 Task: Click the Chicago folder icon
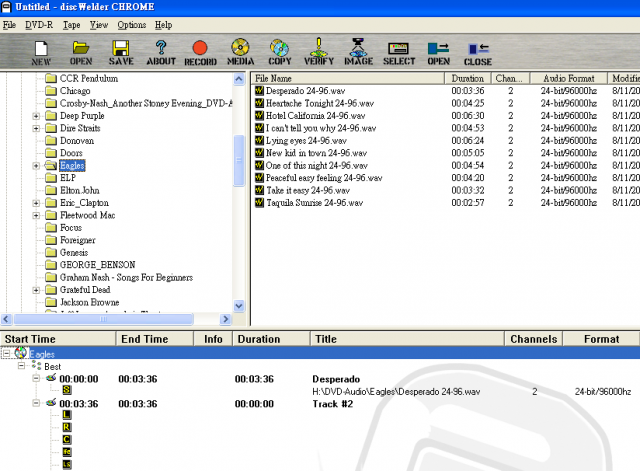click(51, 91)
